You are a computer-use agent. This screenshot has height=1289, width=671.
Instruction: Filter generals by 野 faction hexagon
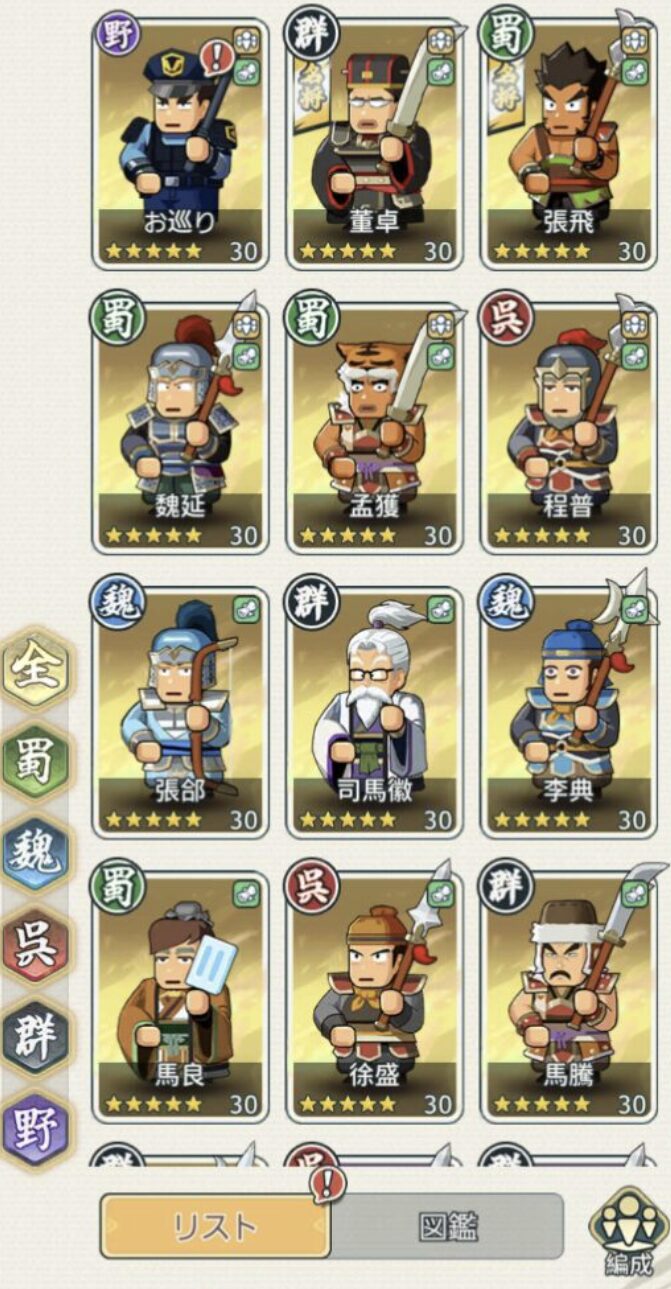coord(35,1130)
